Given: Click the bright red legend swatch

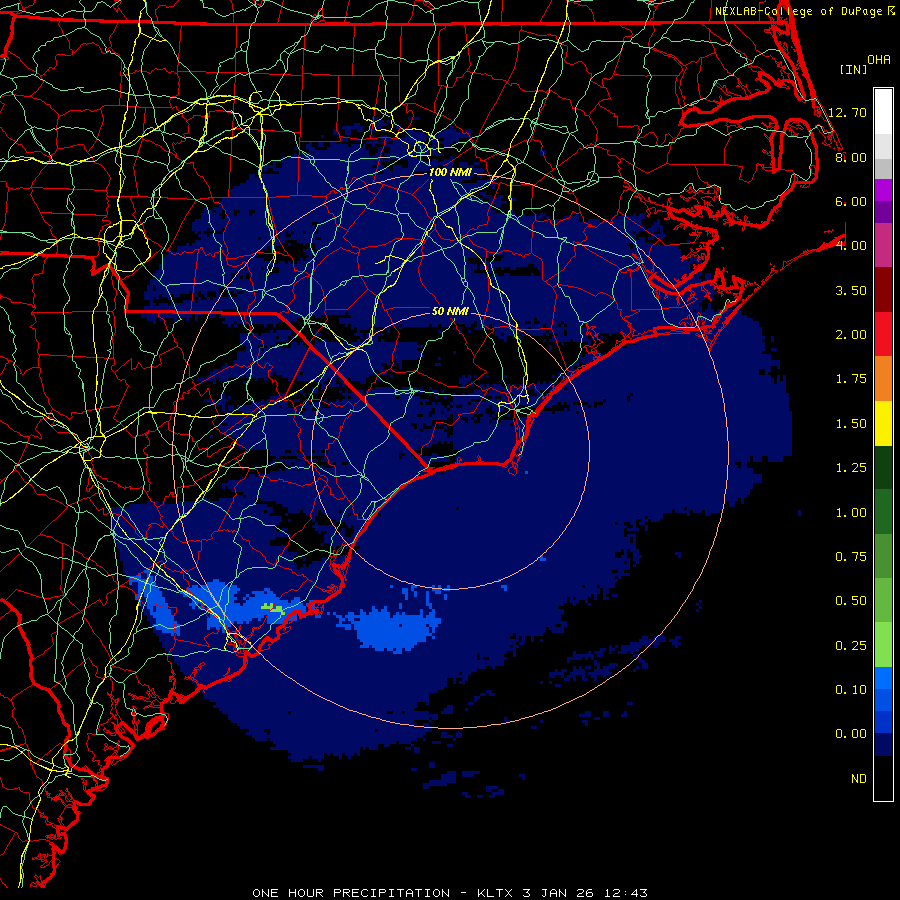Looking at the screenshot, I should 883,334.
